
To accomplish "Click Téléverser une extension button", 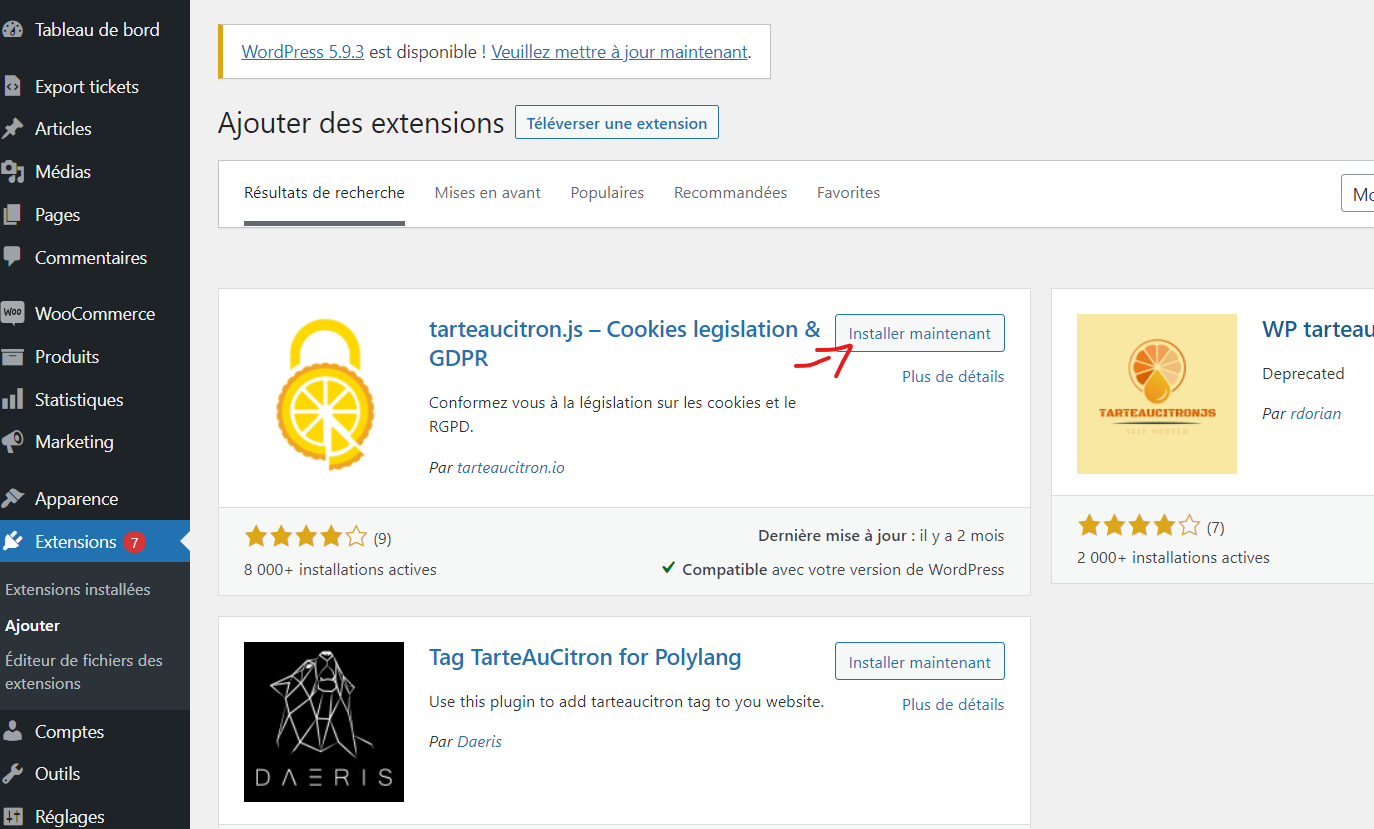I will pyautogui.click(x=616, y=124).
